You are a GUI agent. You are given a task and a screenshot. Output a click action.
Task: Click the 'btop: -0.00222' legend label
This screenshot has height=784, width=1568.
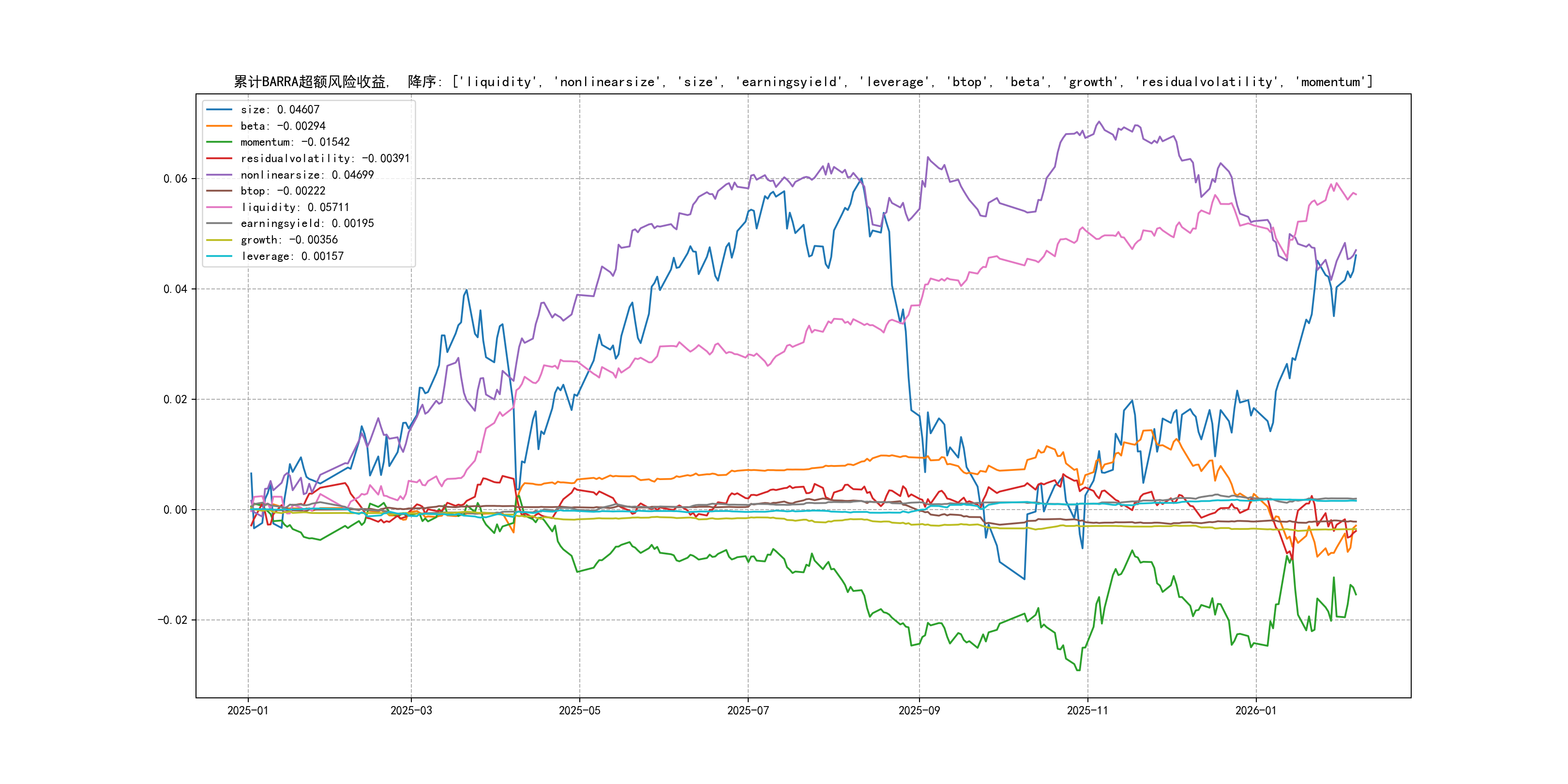[x=283, y=191]
